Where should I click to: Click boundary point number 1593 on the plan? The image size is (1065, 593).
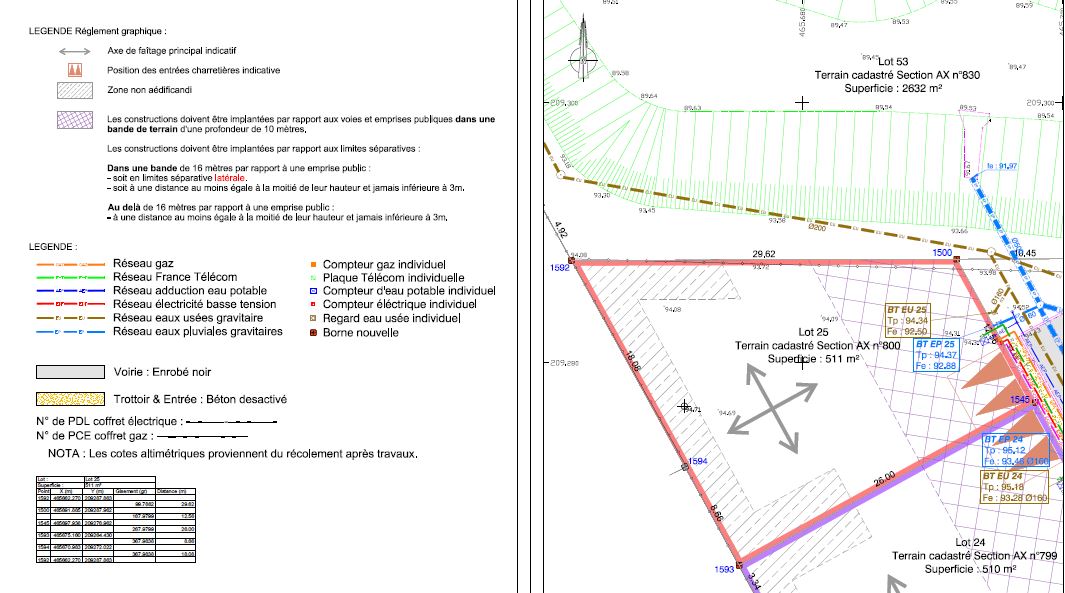(725, 569)
